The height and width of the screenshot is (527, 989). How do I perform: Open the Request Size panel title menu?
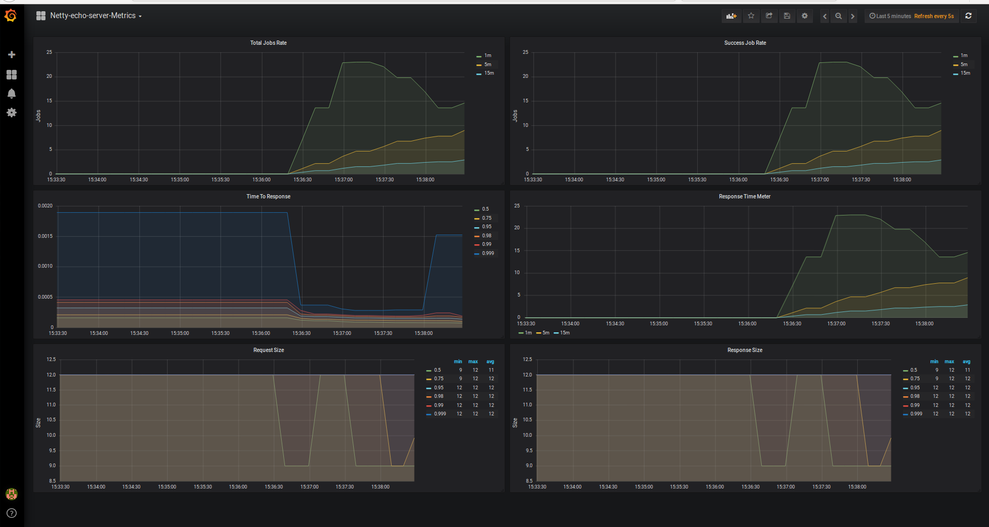[x=269, y=350]
